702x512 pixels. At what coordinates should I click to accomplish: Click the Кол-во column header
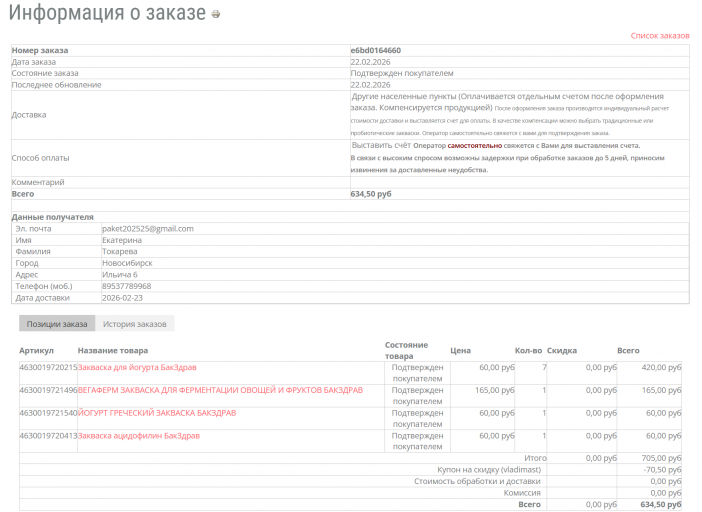(528, 351)
